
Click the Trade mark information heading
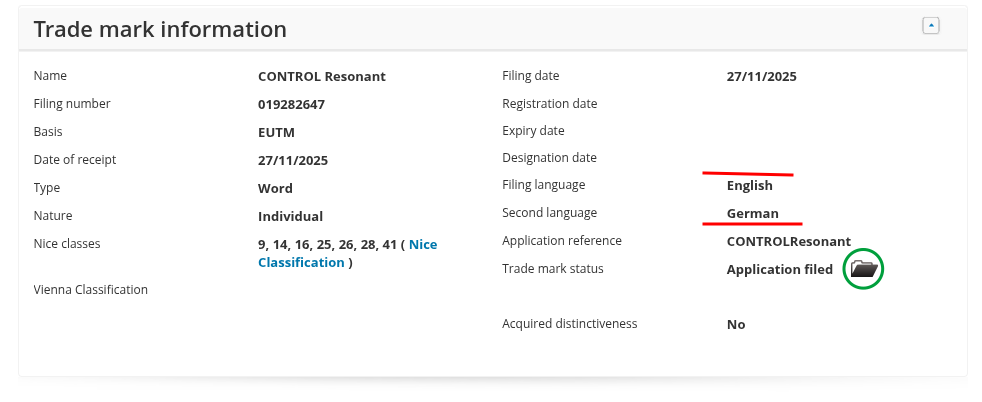[x=160, y=29]
